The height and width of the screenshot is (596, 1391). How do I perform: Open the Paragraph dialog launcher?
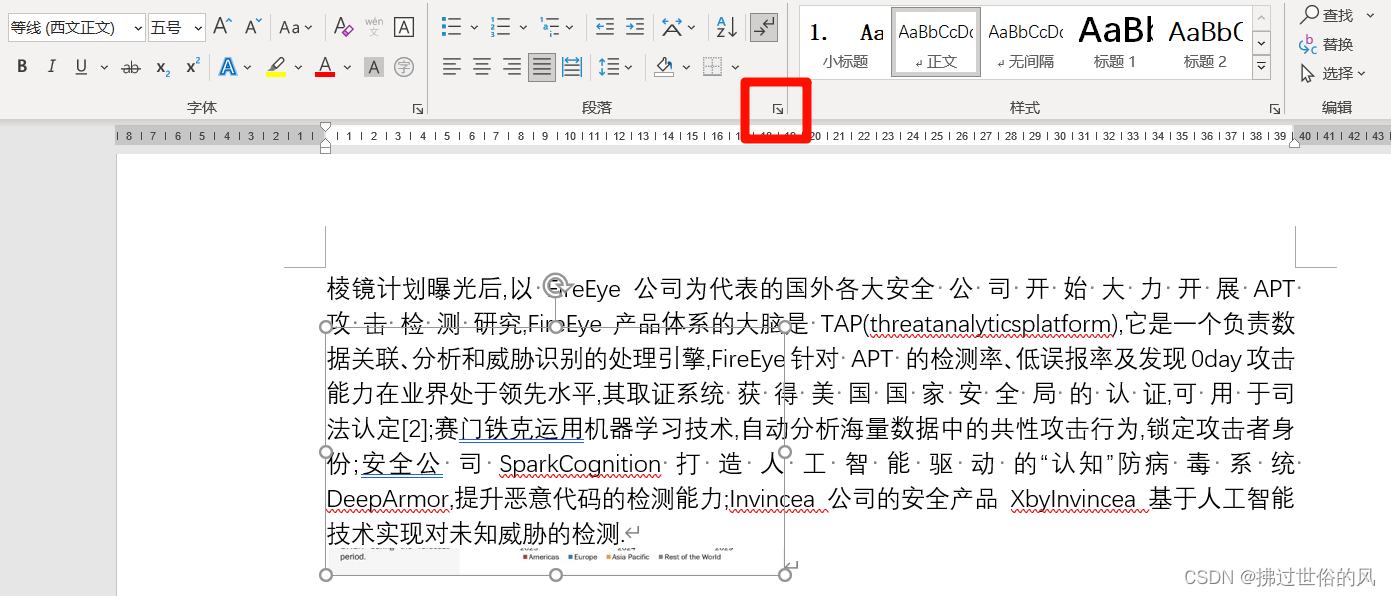point(776,108)
